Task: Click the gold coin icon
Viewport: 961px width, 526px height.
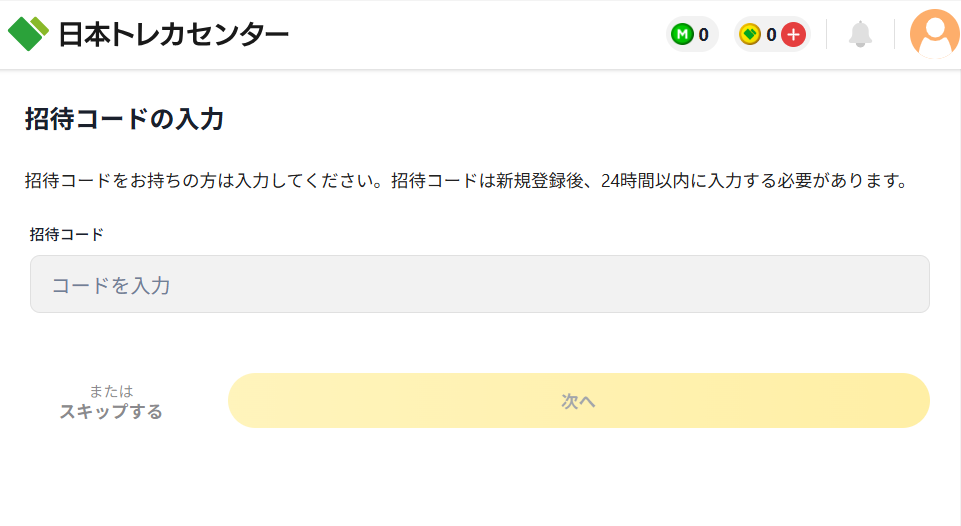Action: (x=750, y=35)
